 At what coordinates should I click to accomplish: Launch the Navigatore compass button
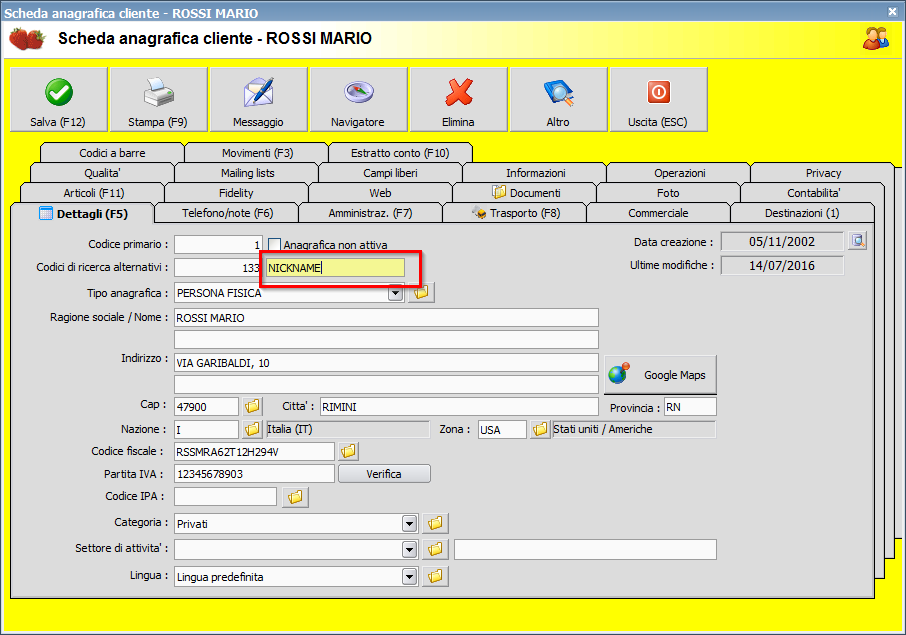tap(358, 100)
